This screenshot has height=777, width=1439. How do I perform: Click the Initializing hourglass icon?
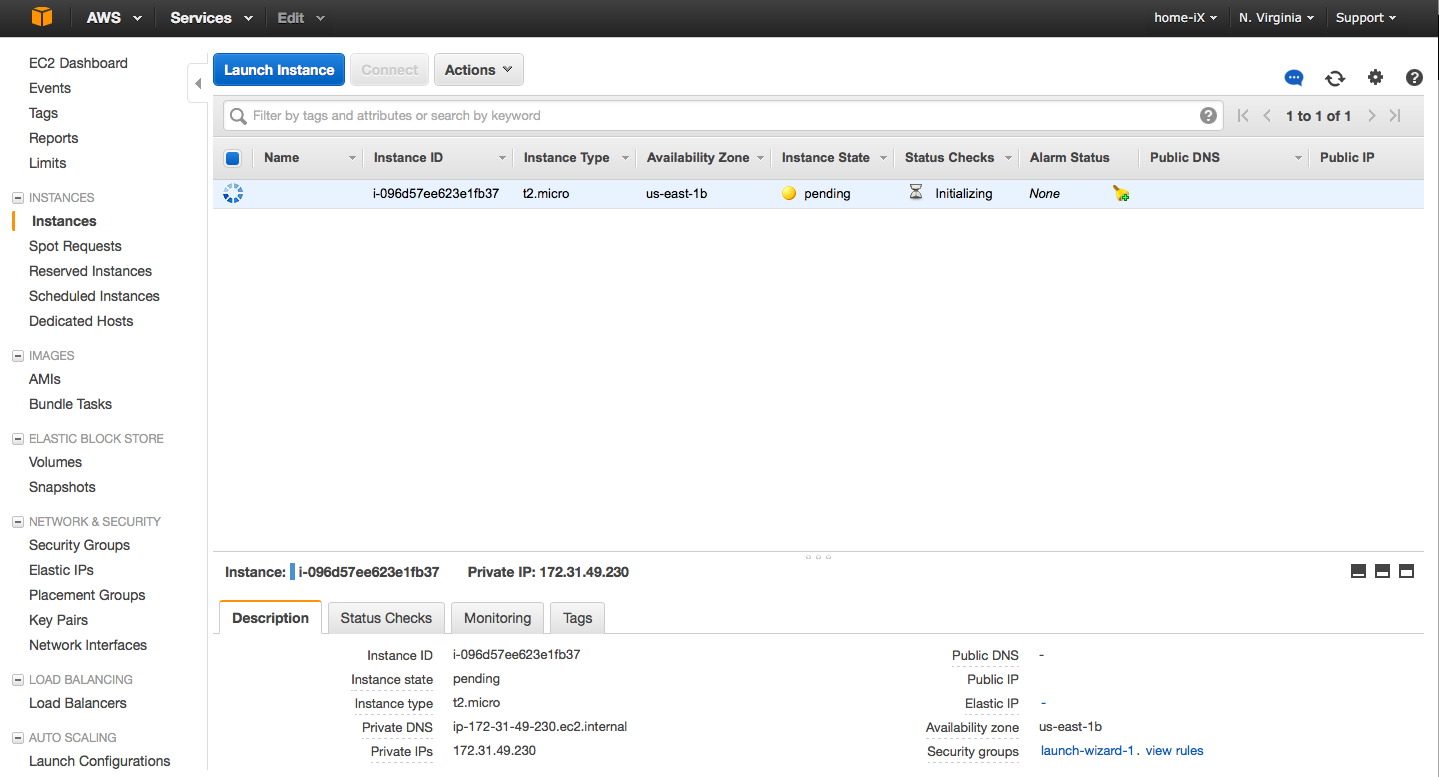pos(916,193)
